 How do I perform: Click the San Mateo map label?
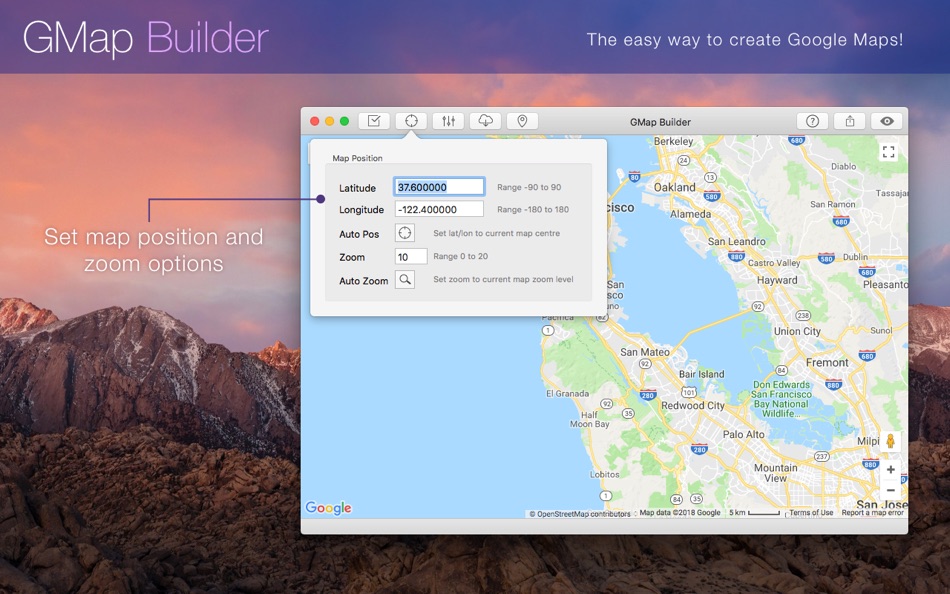645,352
